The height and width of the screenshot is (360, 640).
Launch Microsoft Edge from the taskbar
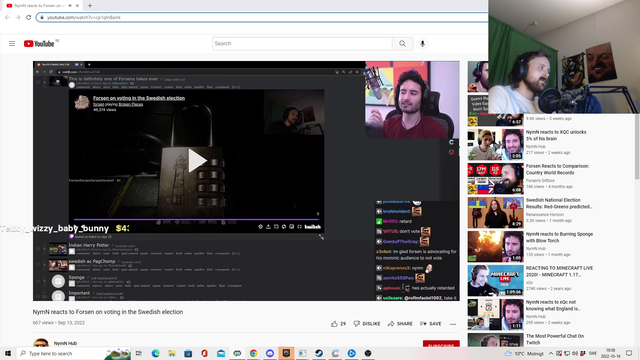coord(156,353)
